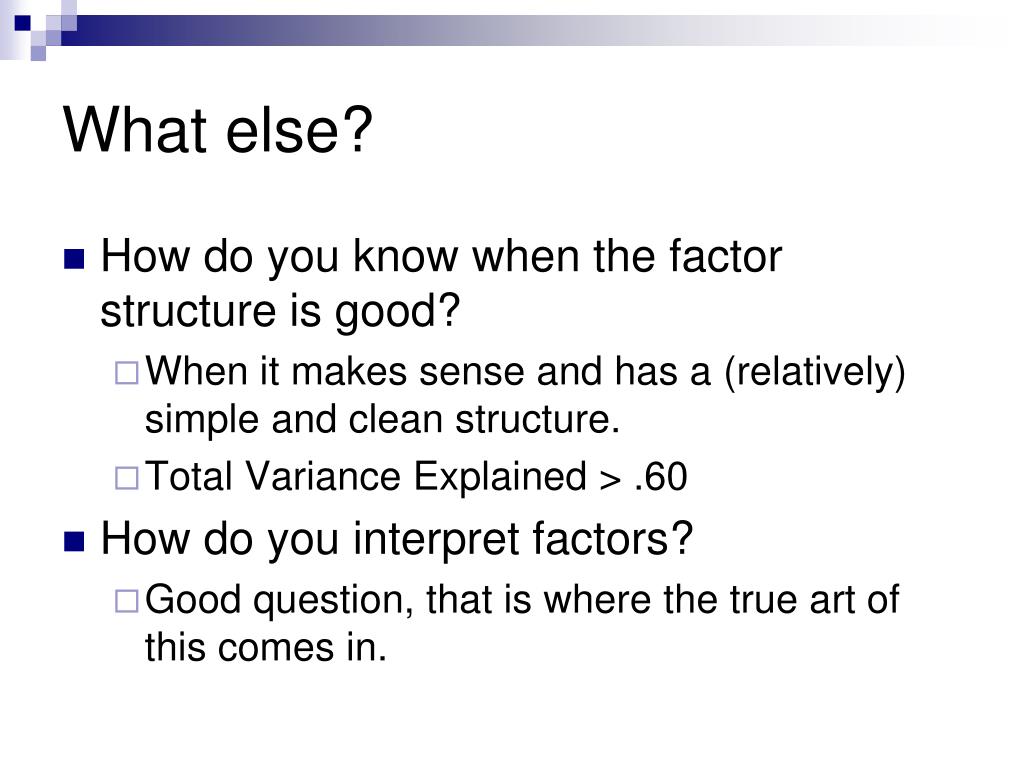Click the text 'When it makes sense and has a (relatively)'
The height and width of the screenshot is (768, 1024).
tap(525, 372)
